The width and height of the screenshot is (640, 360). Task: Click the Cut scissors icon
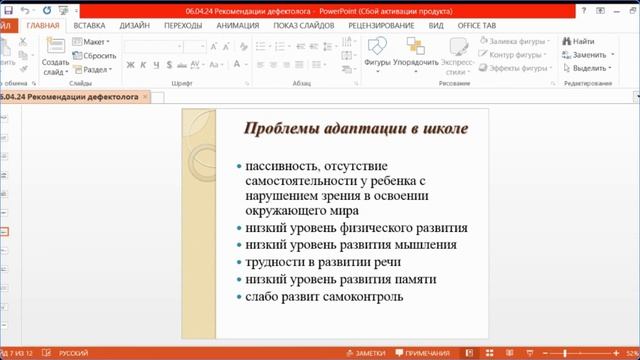(x=23, y=42)
